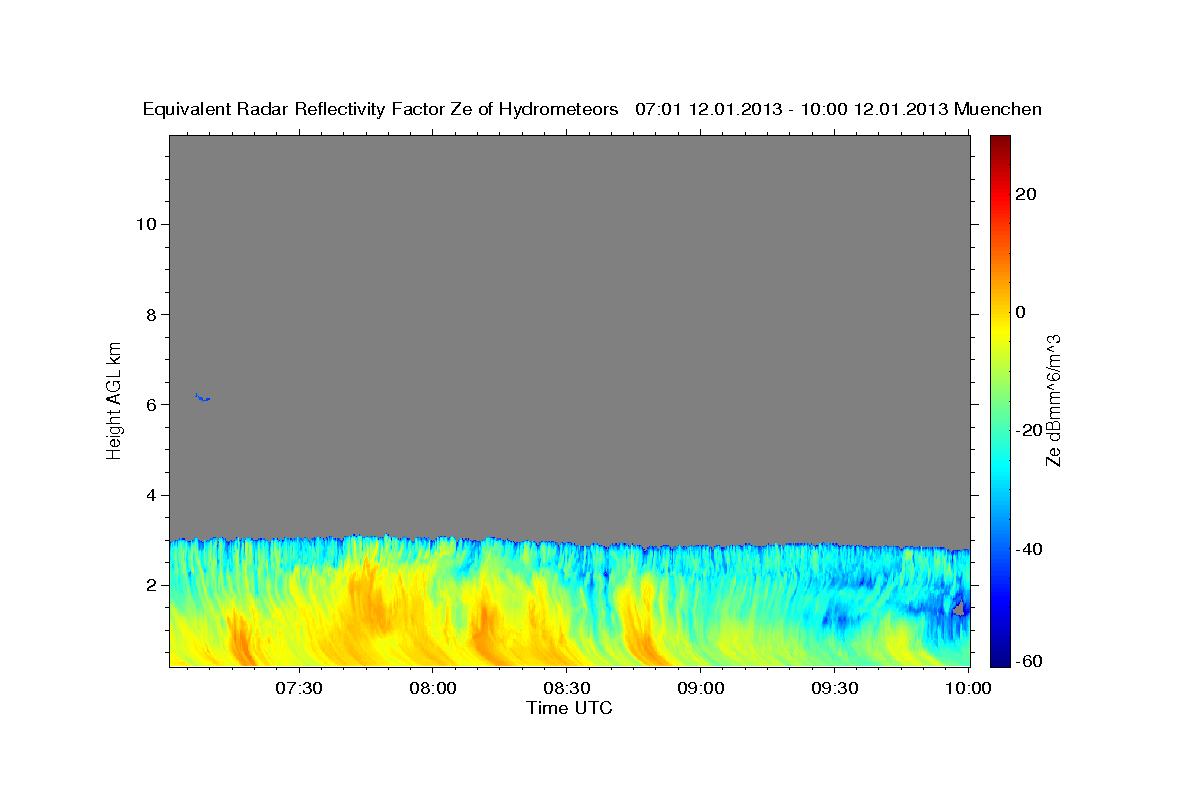
Task: Click the colorbar tick label -60
Action: point(1031,662)
